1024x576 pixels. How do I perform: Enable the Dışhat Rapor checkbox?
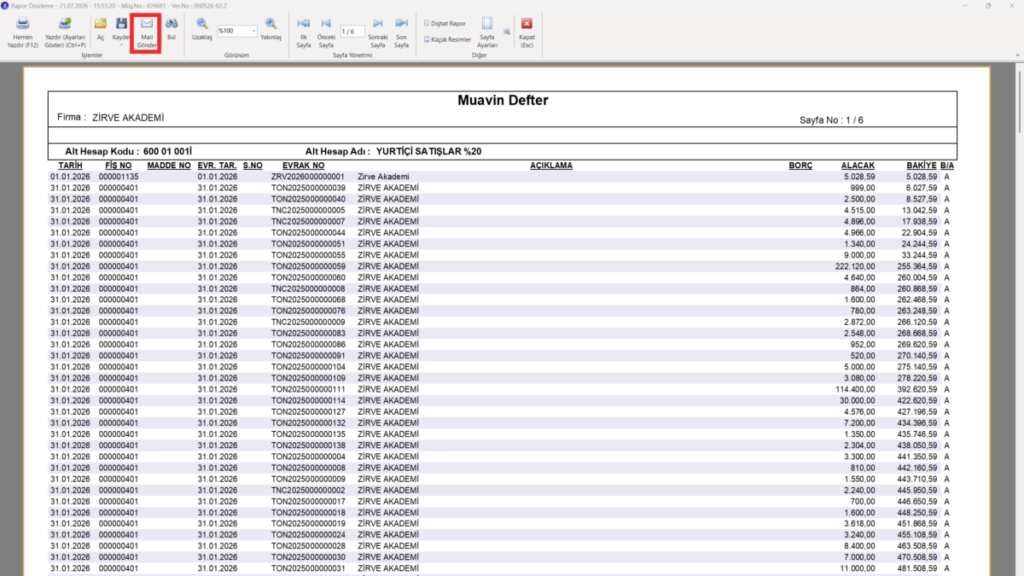click(426, 24)
